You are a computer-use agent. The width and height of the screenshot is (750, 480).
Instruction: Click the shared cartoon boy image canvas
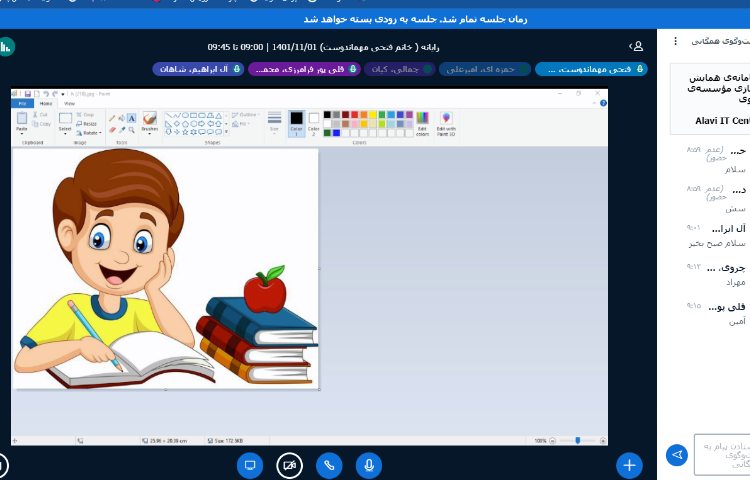pyautogui.click(x=165, y=269)
